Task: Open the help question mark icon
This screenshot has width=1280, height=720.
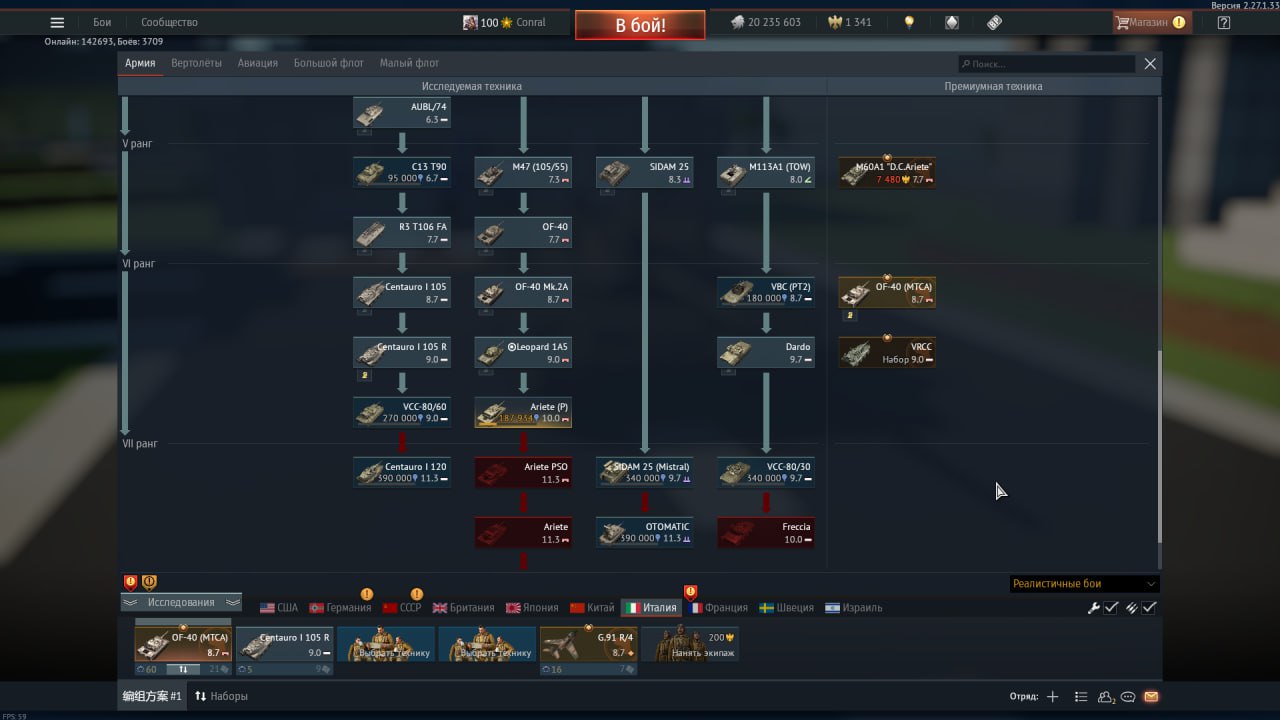Action: click(x=1223, y=22)
